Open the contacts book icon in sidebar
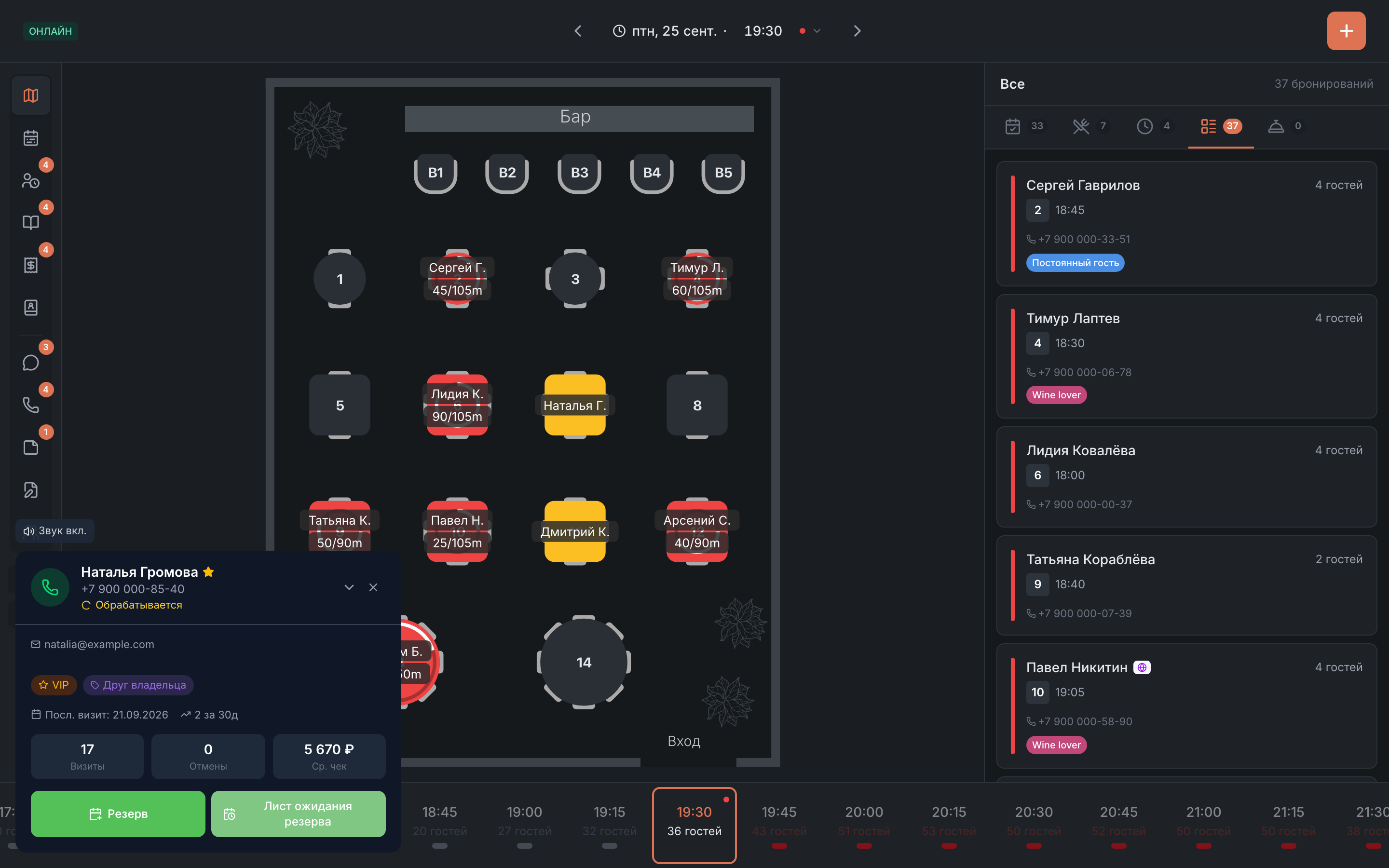The height and width of the screenshot is (868, 1389). click(31, 308)
